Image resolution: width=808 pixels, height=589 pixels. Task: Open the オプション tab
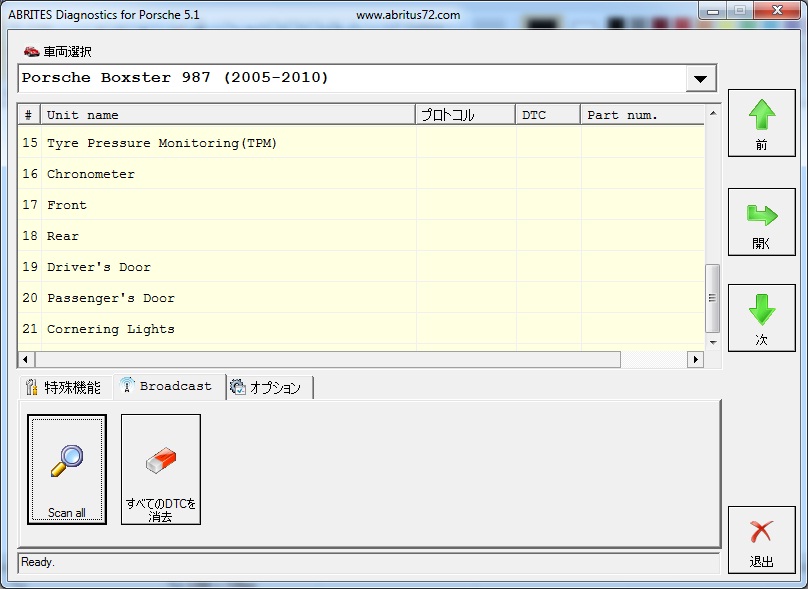click(269, 387)
